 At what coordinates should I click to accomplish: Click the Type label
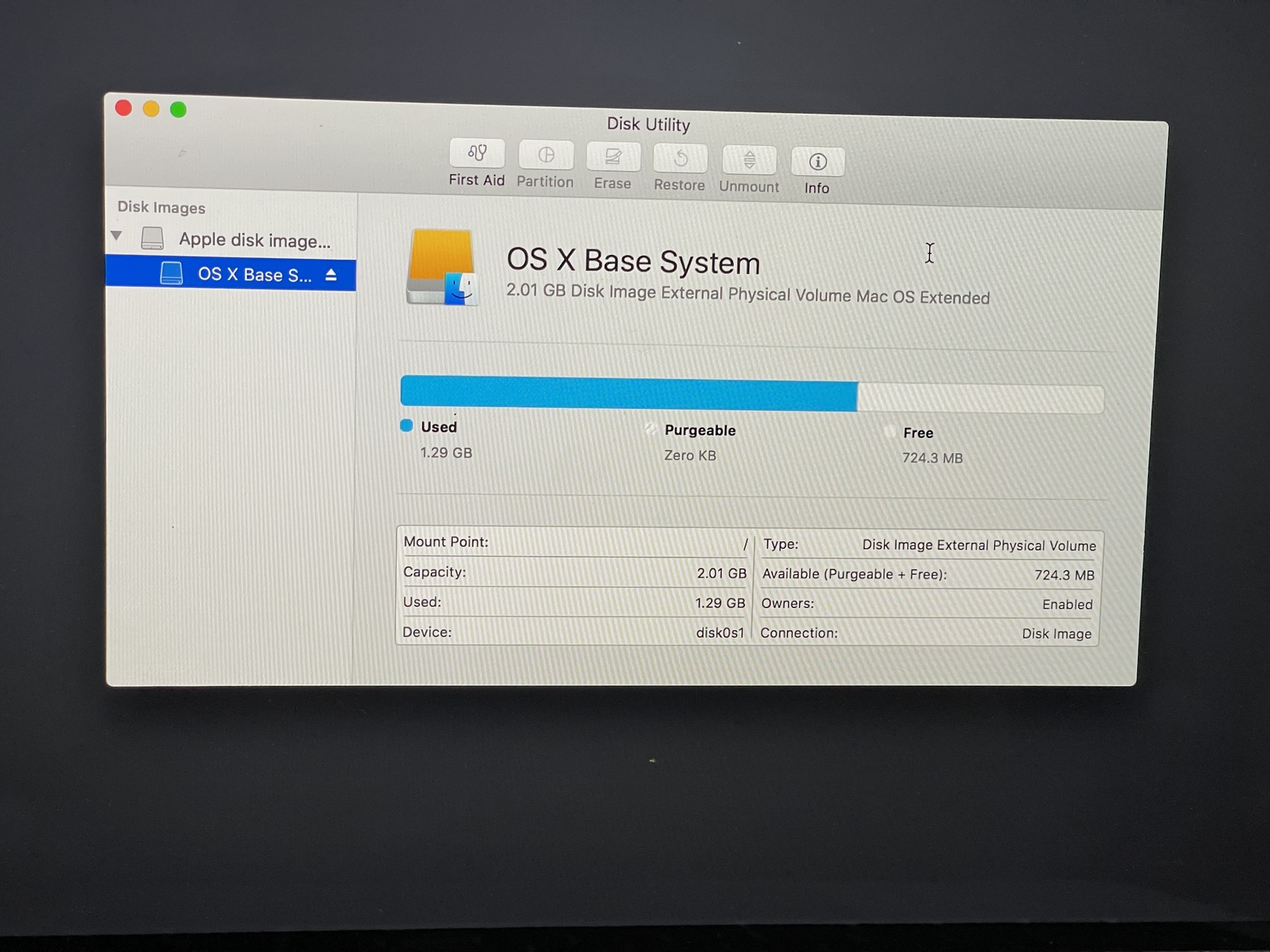(x=781, y=544)
